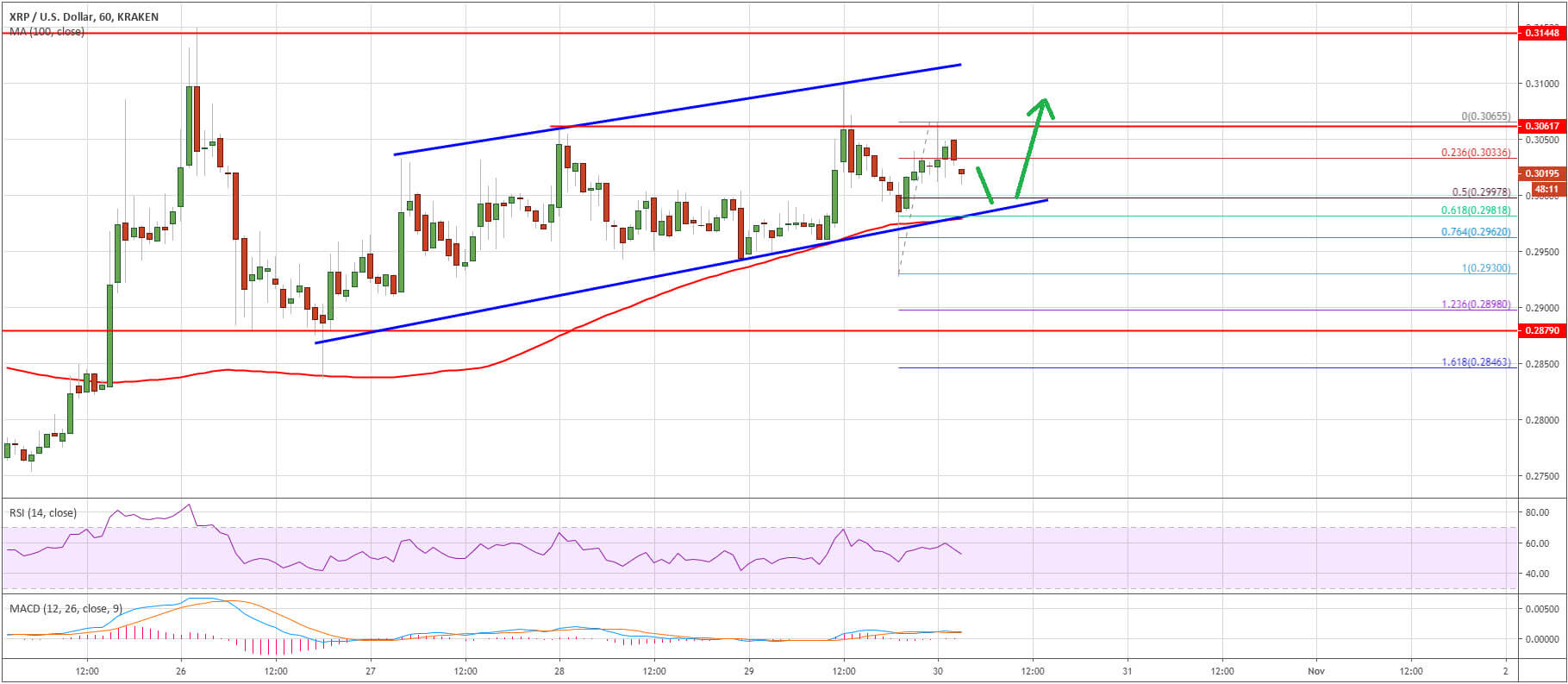The image size is (1568, 684).
Task: Click the MACD 0.00500 scale value
Action: click(1540, 609)
